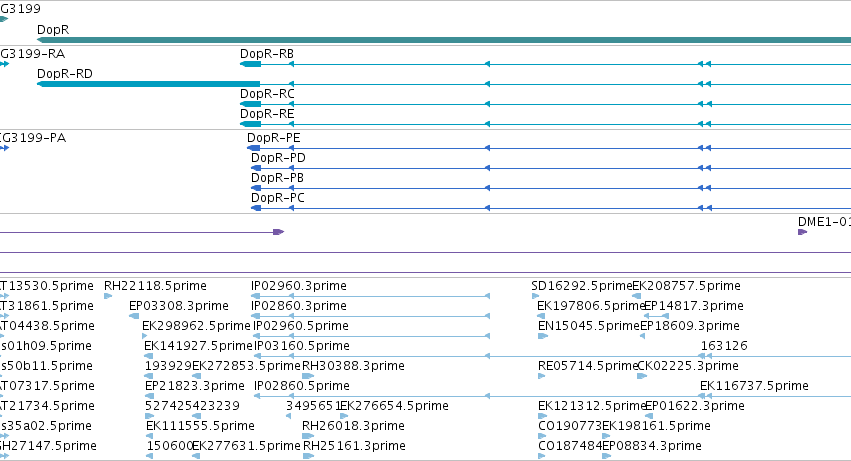Select EST EP03308.3prime
The image size is (851, 461).
pos(179,306)
